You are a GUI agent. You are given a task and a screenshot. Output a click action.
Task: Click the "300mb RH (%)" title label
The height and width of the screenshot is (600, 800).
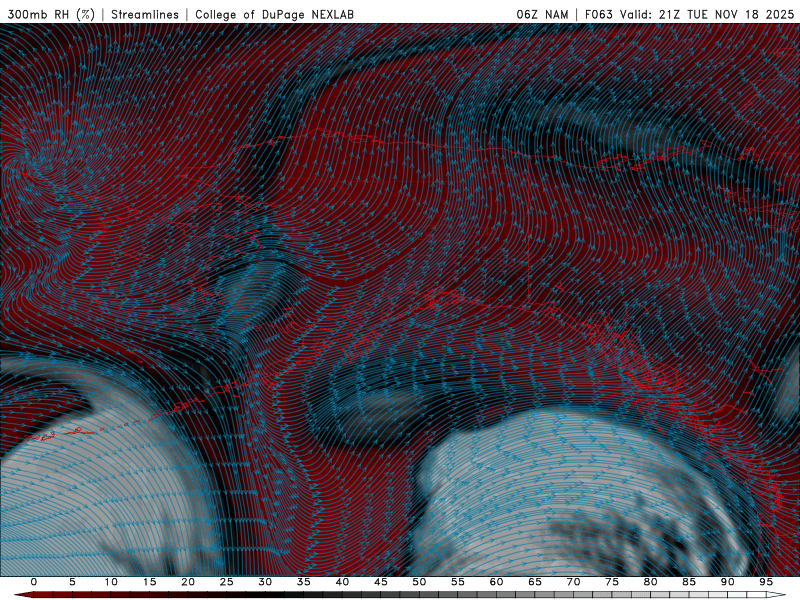point(51,14)
